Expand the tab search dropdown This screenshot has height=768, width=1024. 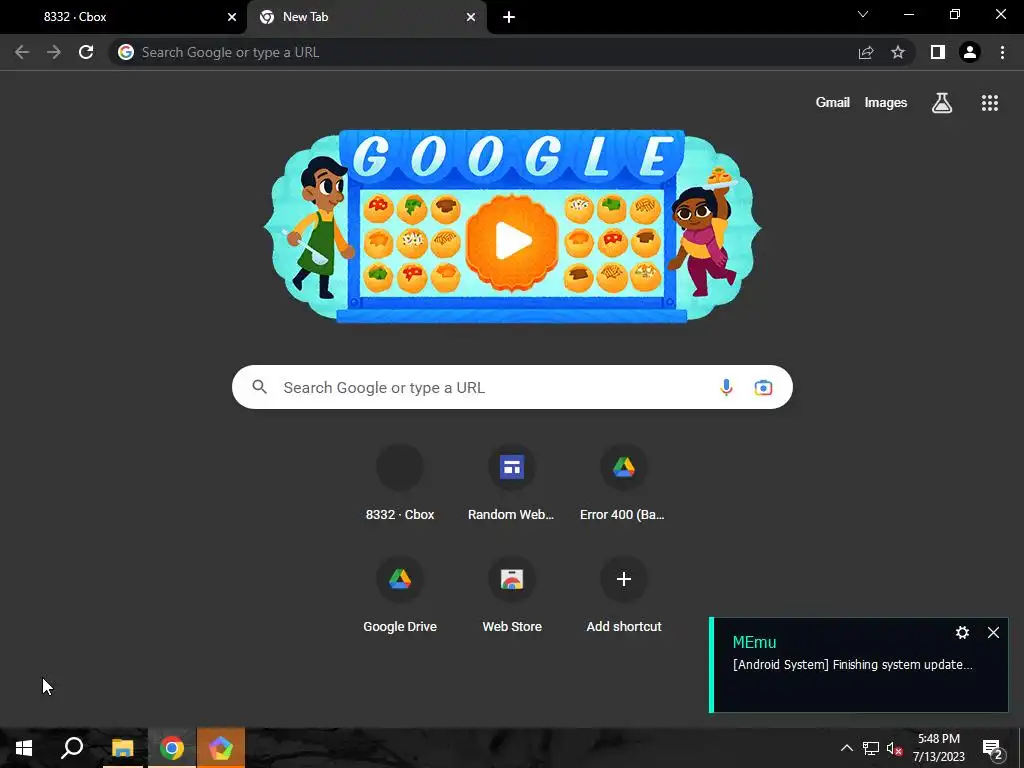pos(863,14)
